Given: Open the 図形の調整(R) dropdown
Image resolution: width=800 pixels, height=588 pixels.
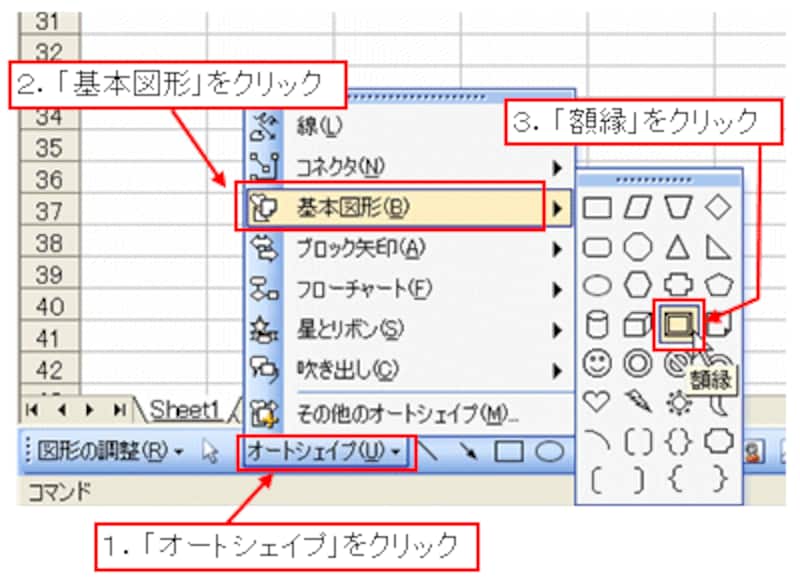Looking at the screenshot, I should 110,452.
